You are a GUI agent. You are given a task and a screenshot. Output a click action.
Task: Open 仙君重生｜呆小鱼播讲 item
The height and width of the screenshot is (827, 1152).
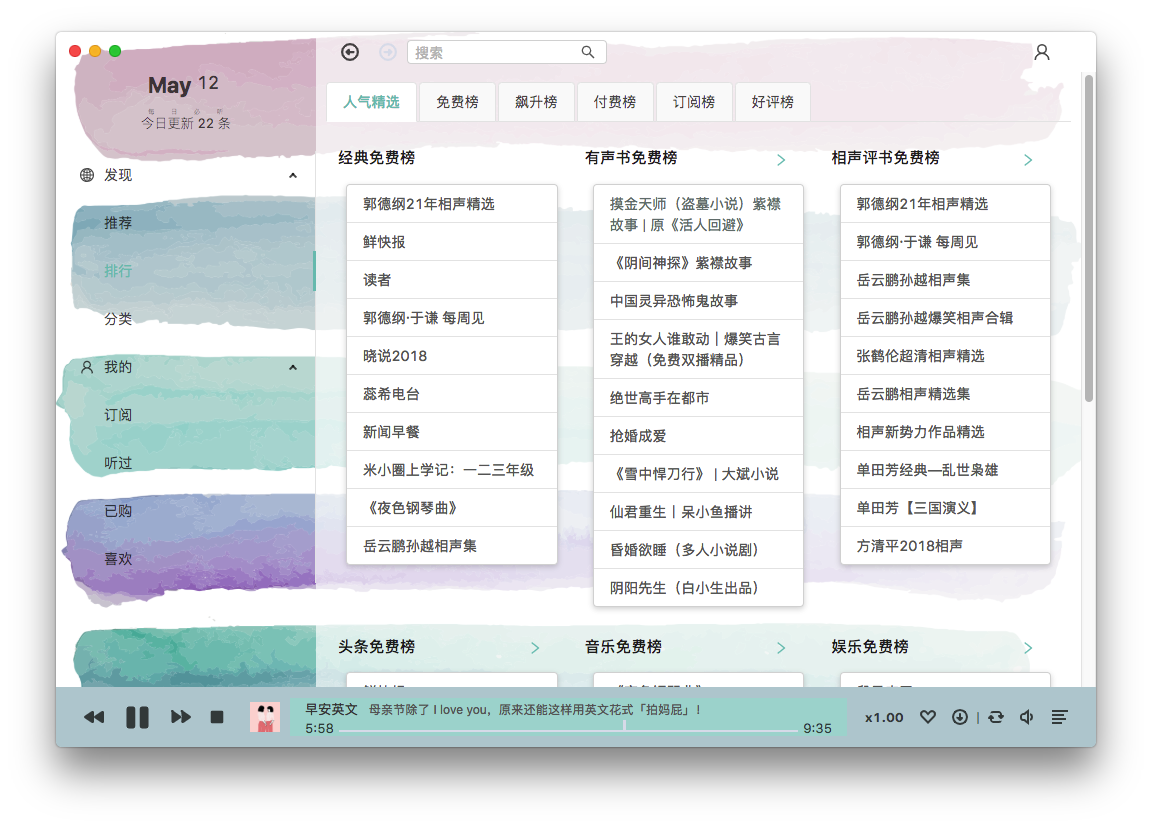coord(698,512)
